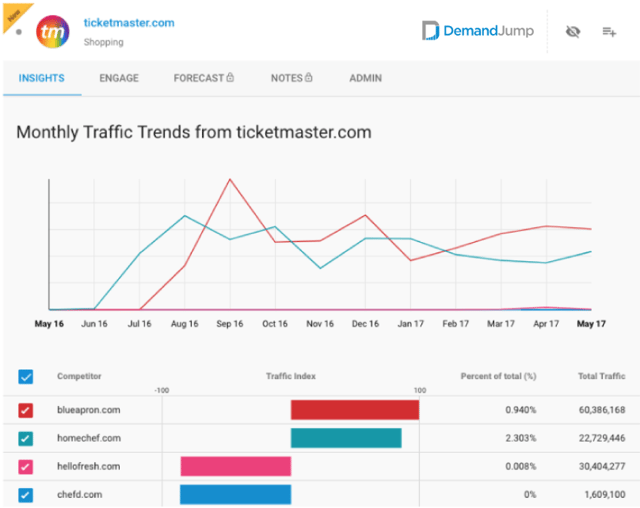This screenshot has height=508, width=640.
Task: Click the red blueapron traffic index bar
Action: 355,410
